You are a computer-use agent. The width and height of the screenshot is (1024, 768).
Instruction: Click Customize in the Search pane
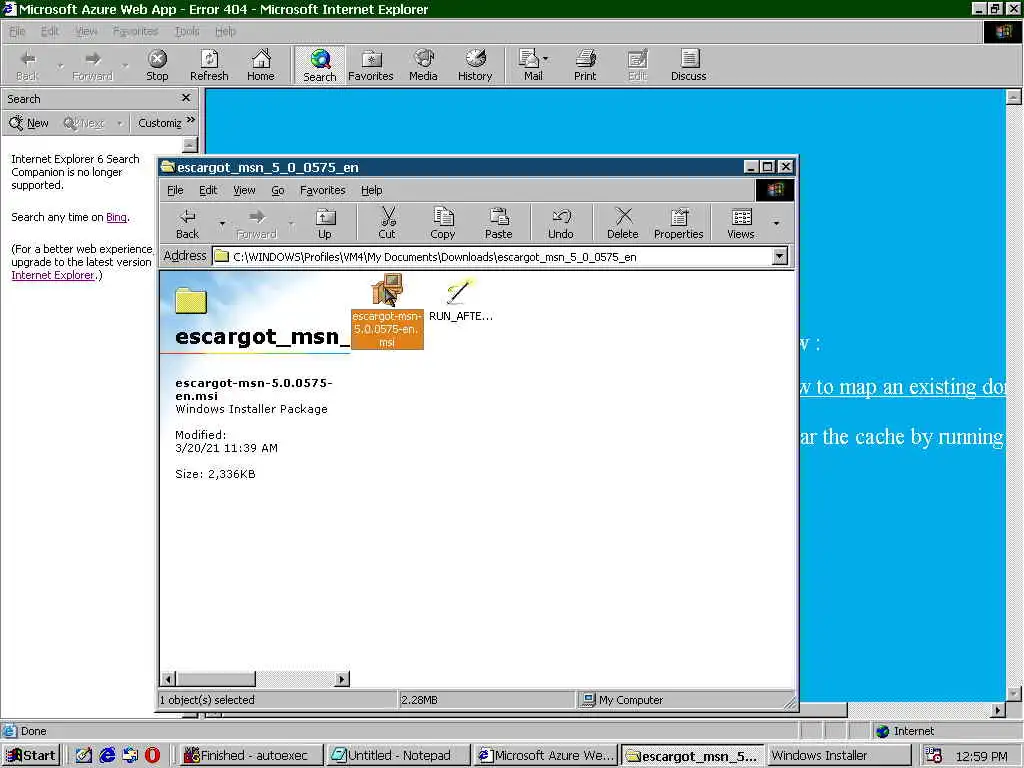coord(159,123)
